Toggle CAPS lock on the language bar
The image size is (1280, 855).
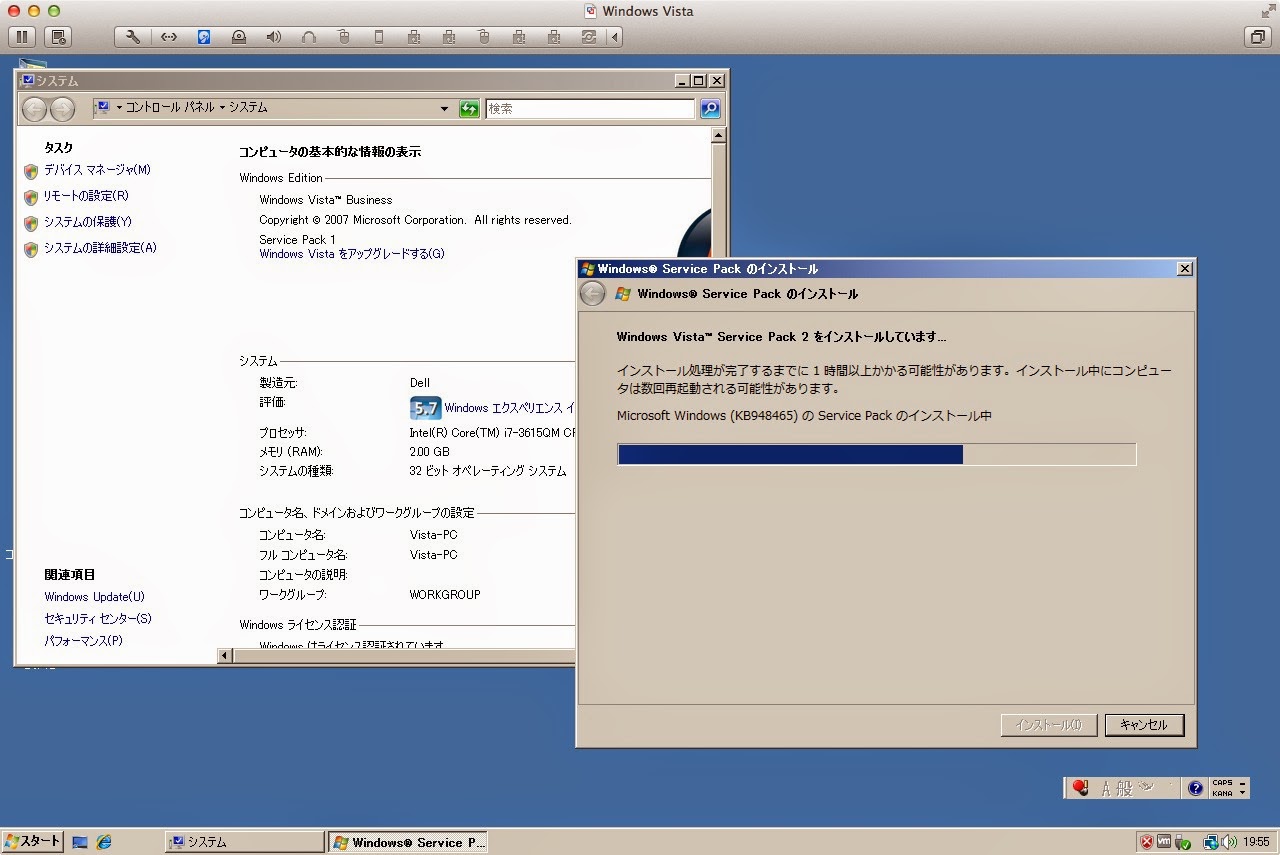(x=1222, y=783)
